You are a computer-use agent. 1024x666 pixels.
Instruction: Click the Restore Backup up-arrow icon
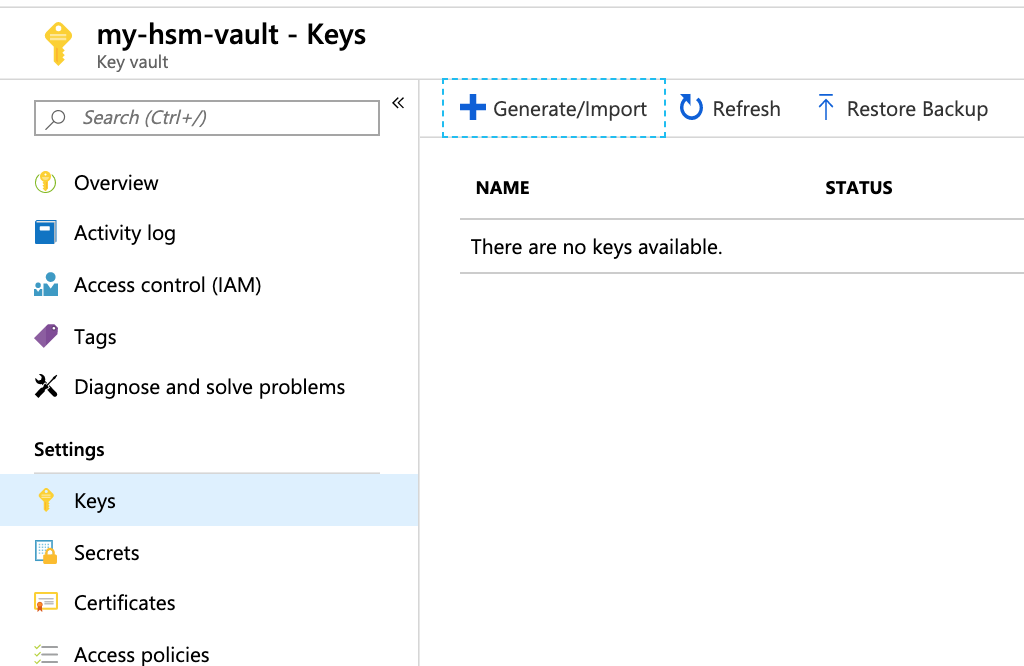point(825,108)
